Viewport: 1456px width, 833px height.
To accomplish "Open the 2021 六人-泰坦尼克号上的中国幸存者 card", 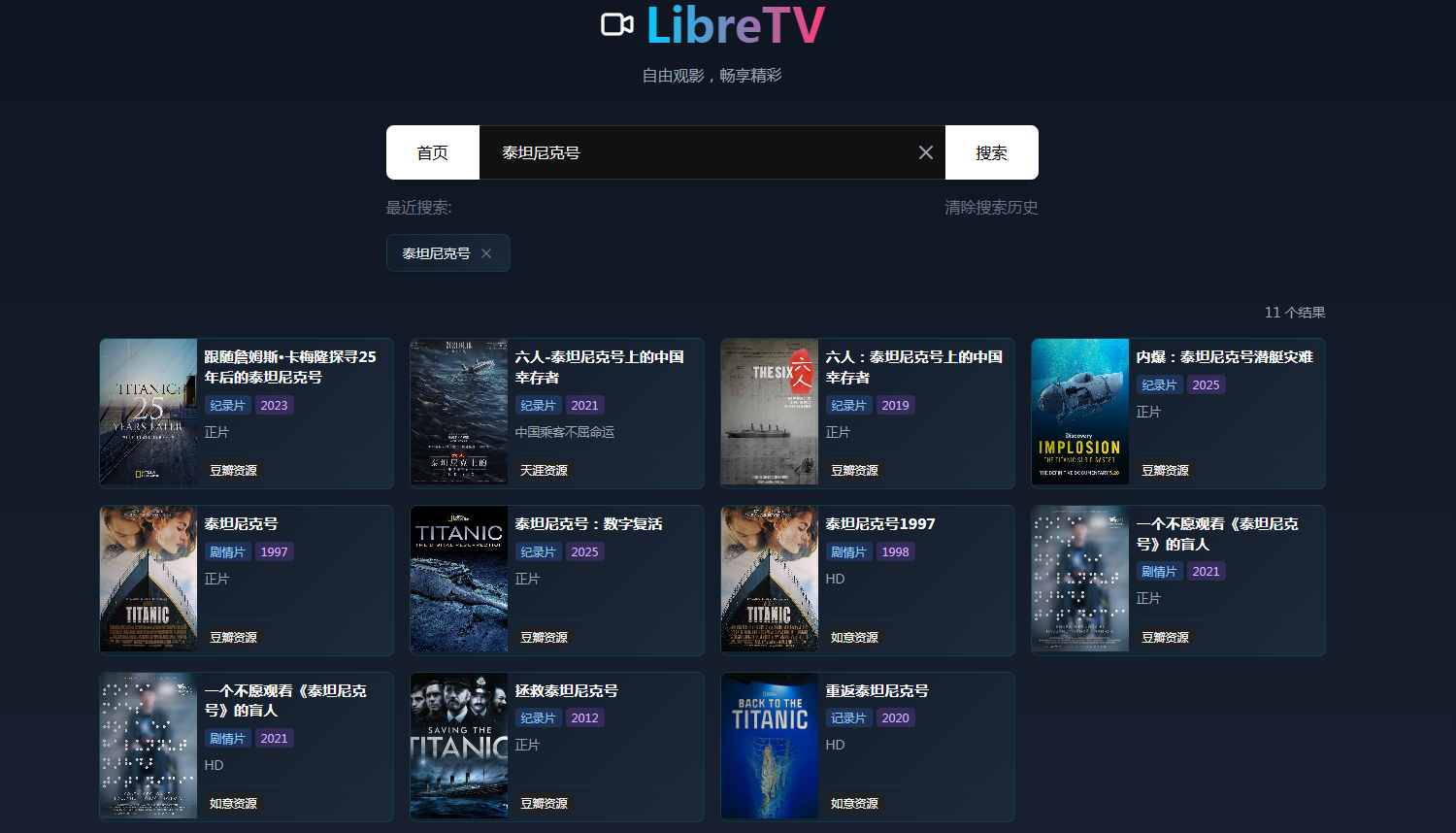I will tap(557, 413).
